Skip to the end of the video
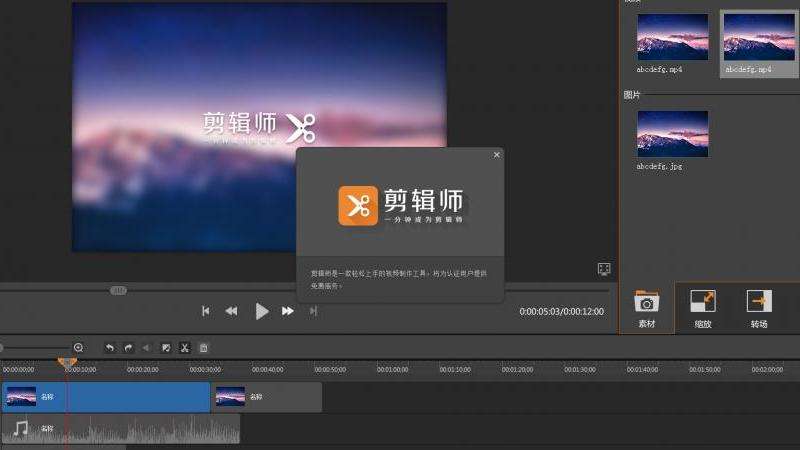The width and height of the screenshot is (800, 450). [313, 311]
